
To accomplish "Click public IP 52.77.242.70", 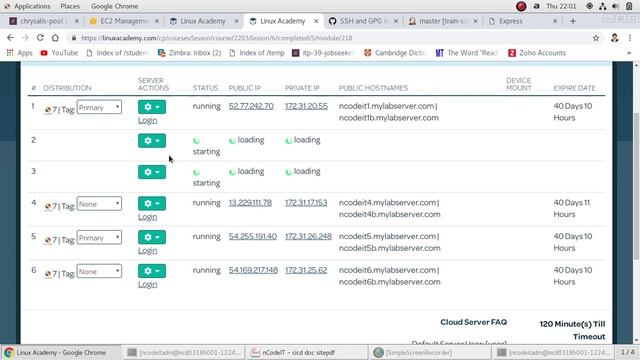I will coord(251,106).
